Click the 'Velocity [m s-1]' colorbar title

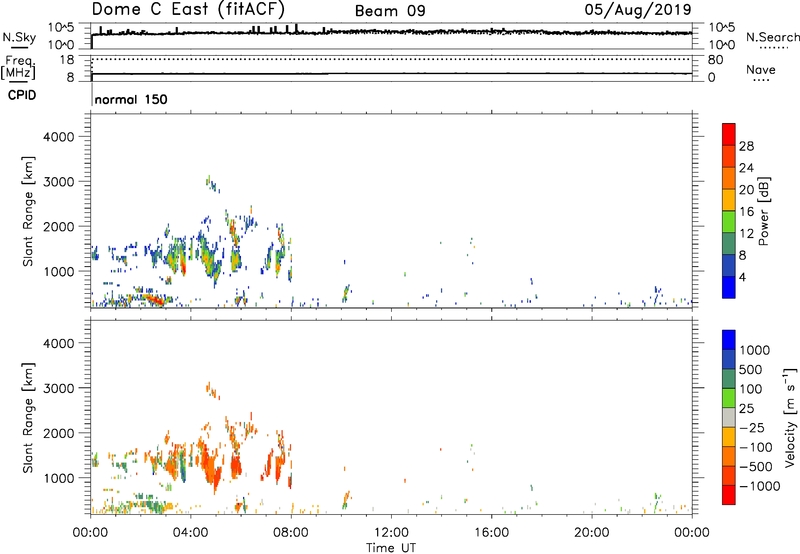790,417
